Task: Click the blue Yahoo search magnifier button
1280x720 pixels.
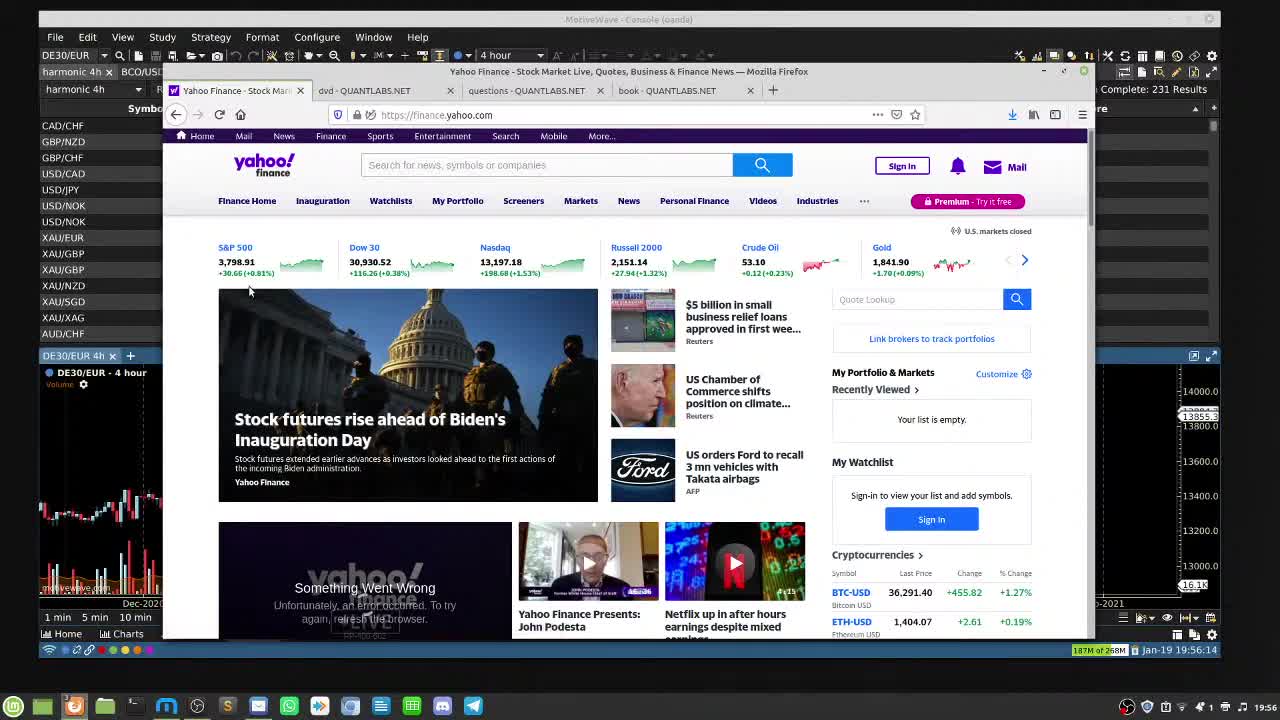Action: click(762, 165)
